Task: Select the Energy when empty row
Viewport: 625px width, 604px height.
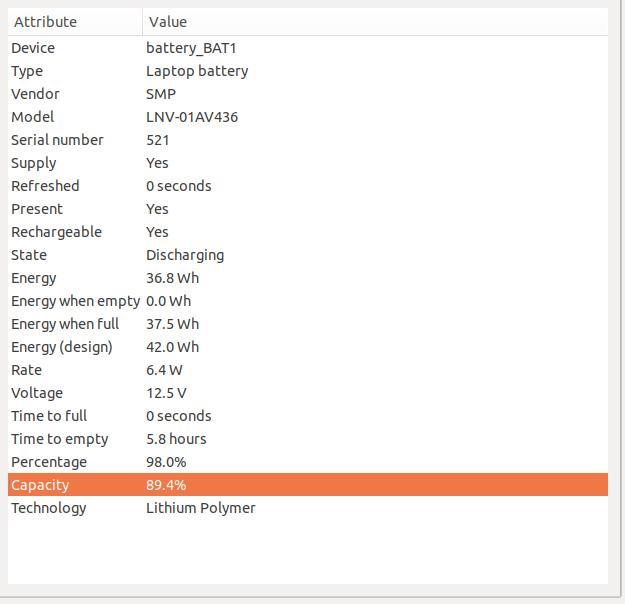Action: pyautogui.click(x=308, y=301)
